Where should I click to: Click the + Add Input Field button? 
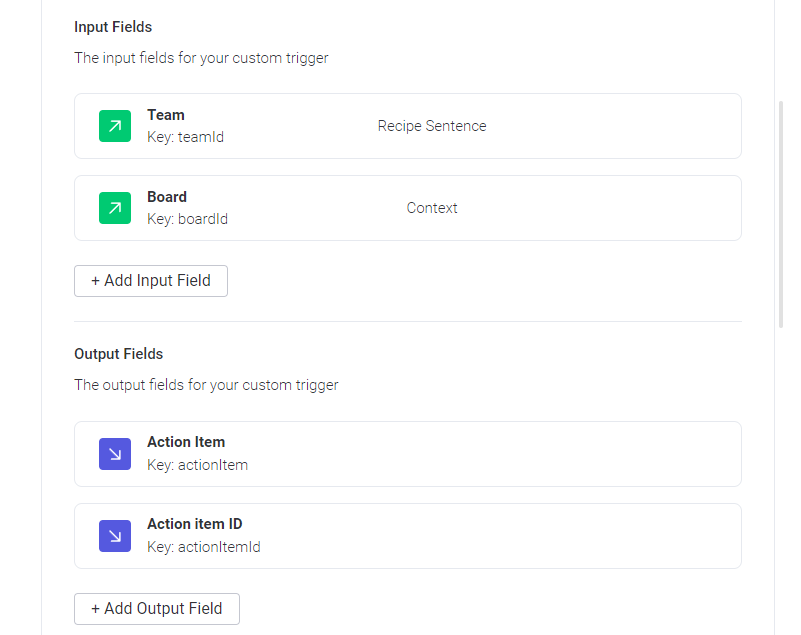click(150, 281)
